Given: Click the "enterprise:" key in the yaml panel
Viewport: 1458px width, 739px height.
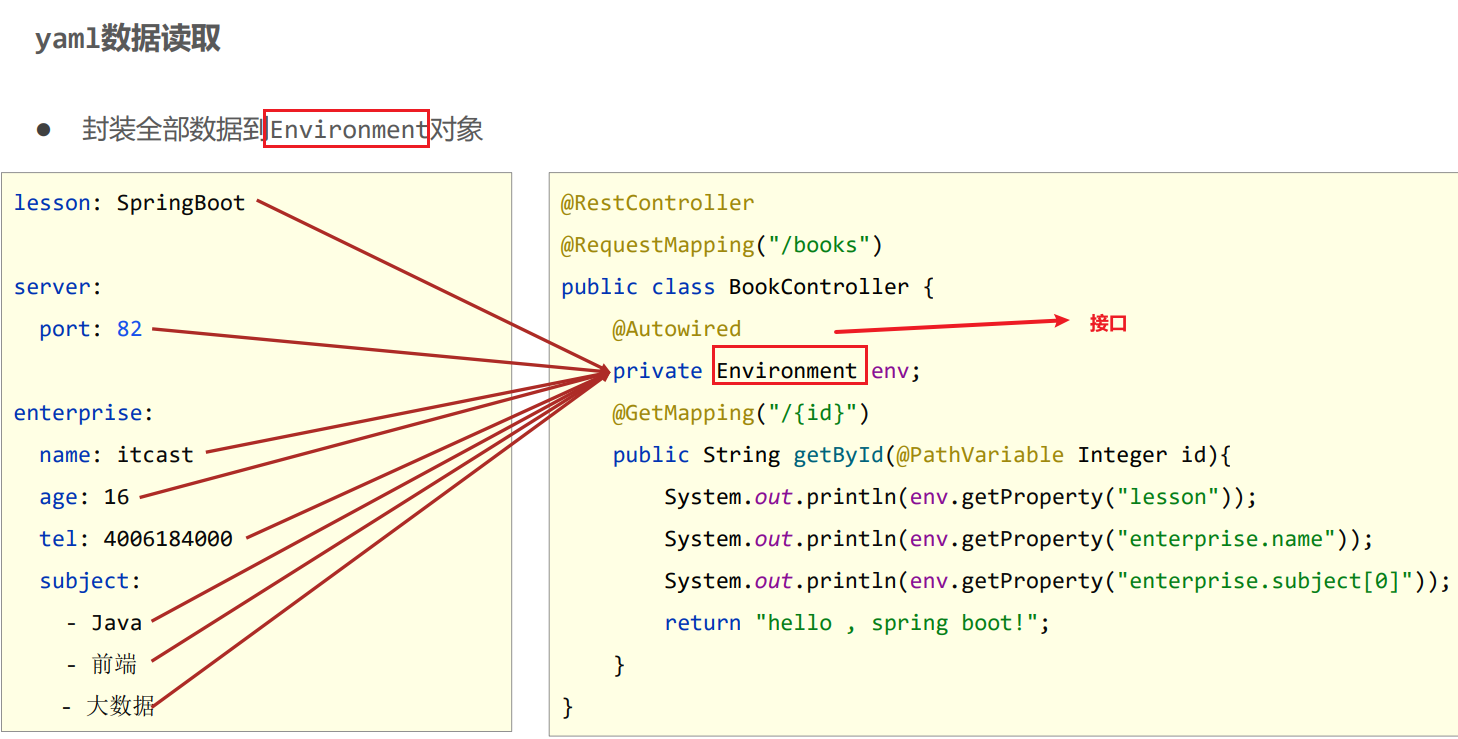Looking at the screenshot, I should tap(84, 413).
